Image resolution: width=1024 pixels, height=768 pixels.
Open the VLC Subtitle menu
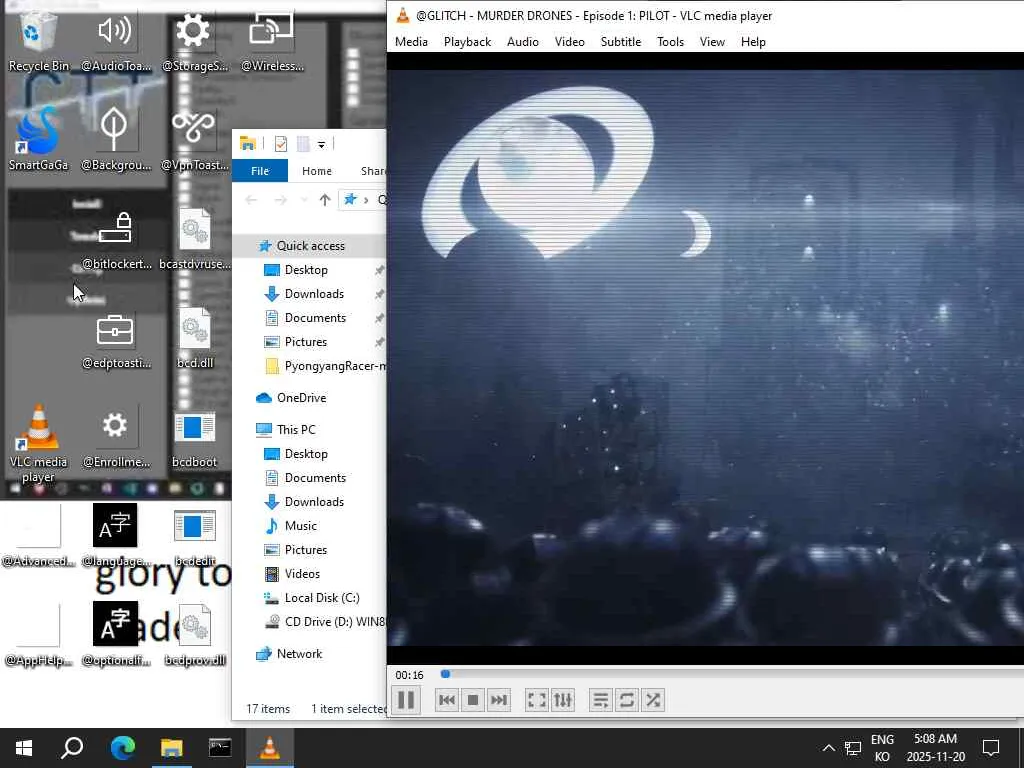pyautogui.click(x=620, y=42)
